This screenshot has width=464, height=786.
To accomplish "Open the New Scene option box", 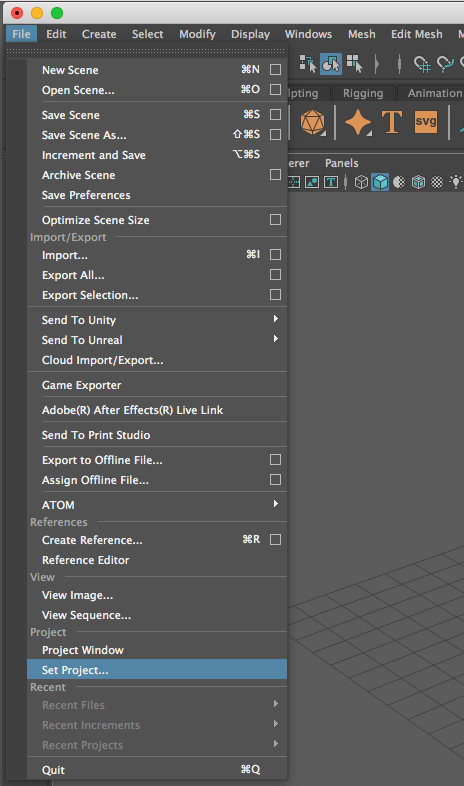I will [275, 69].
